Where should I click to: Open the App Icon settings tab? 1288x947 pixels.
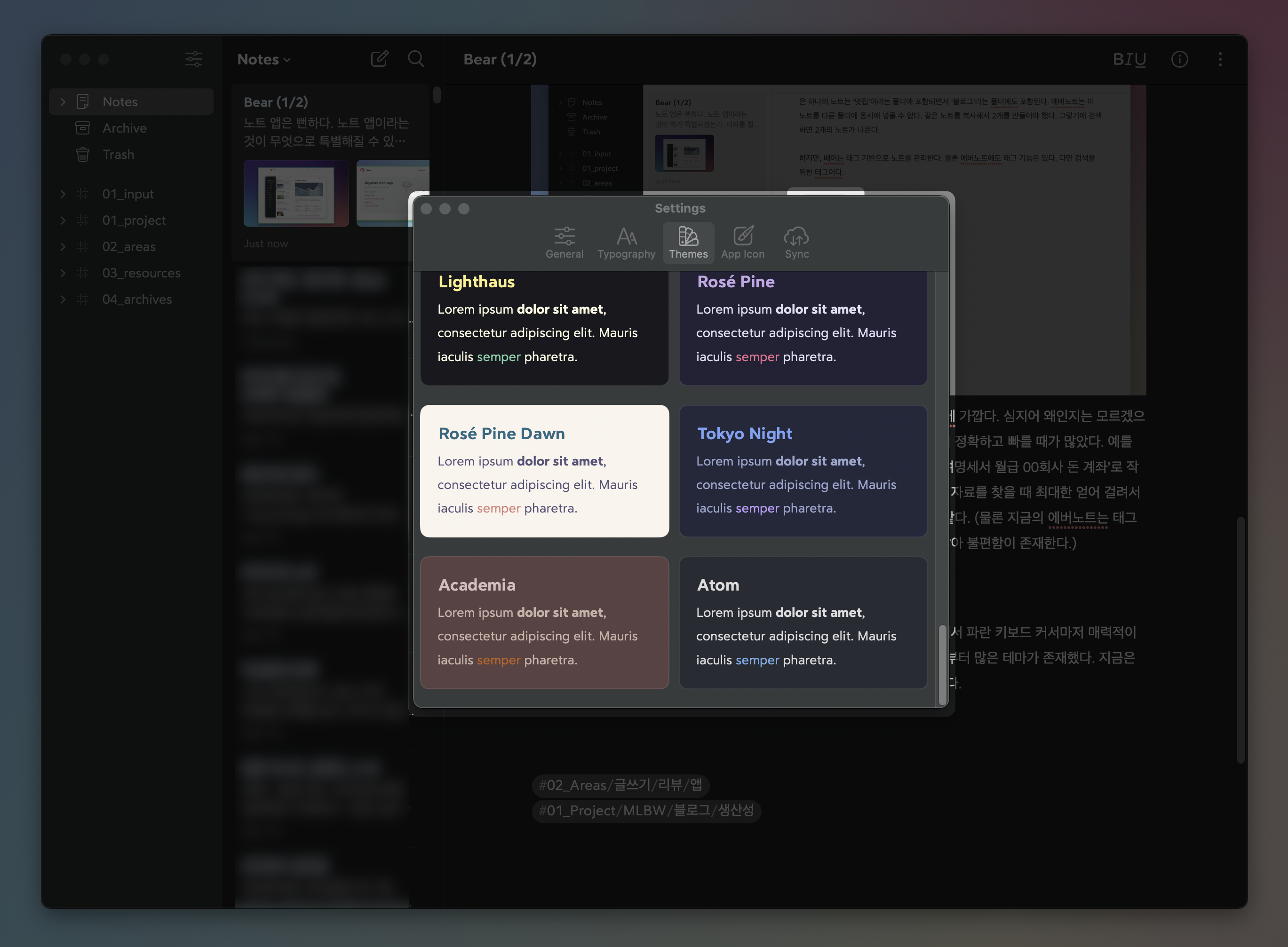click(x=743, y=243)
